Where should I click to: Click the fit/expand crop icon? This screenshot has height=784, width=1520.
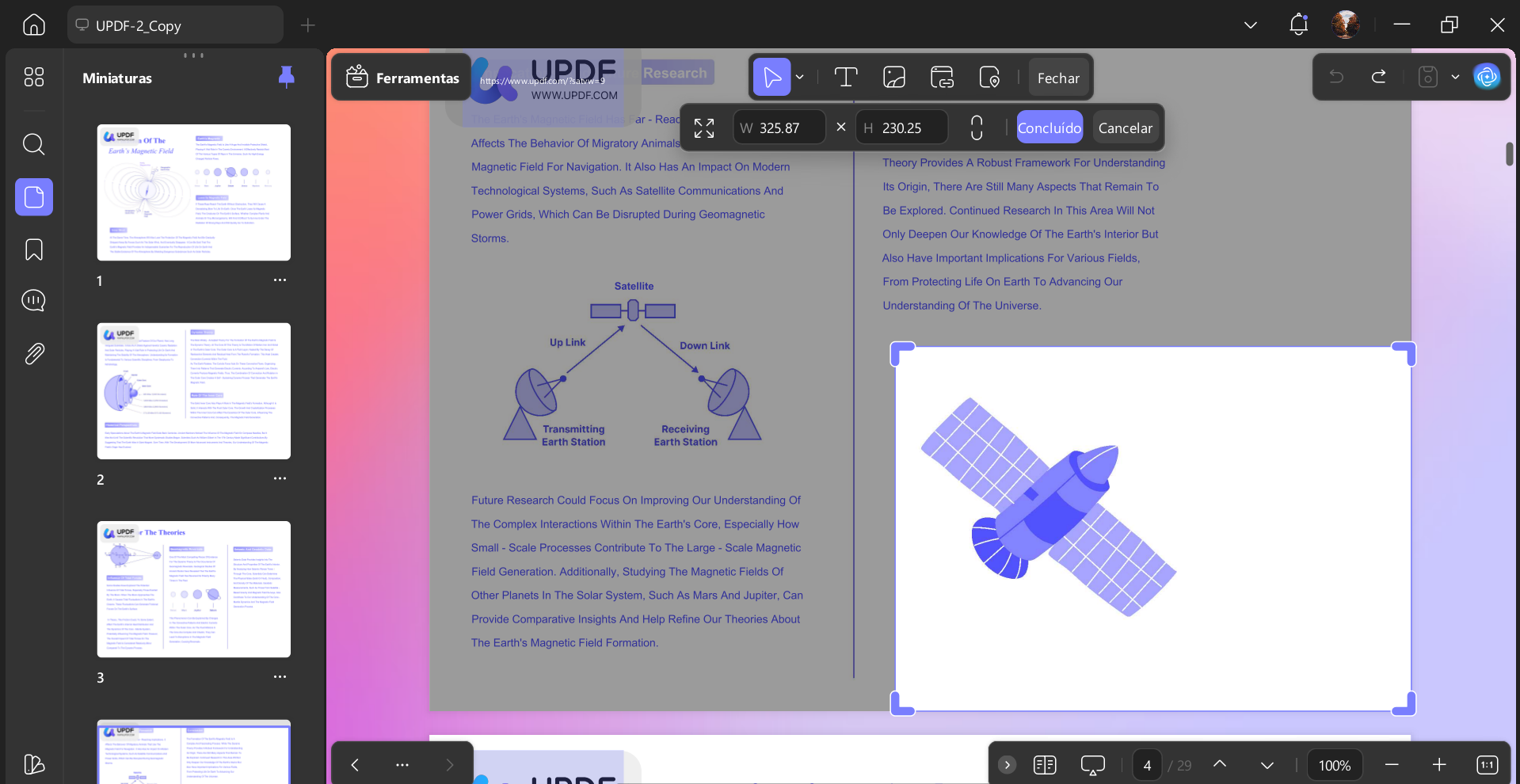click(704, 127)
